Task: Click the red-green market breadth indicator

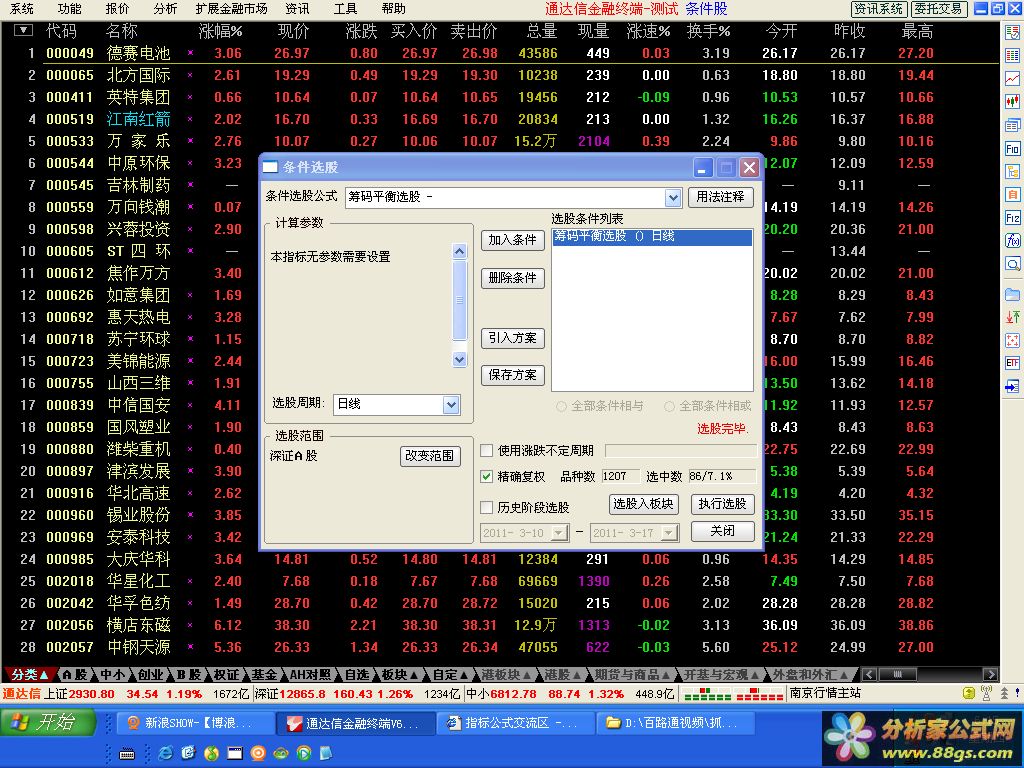Action: (733, 694)
